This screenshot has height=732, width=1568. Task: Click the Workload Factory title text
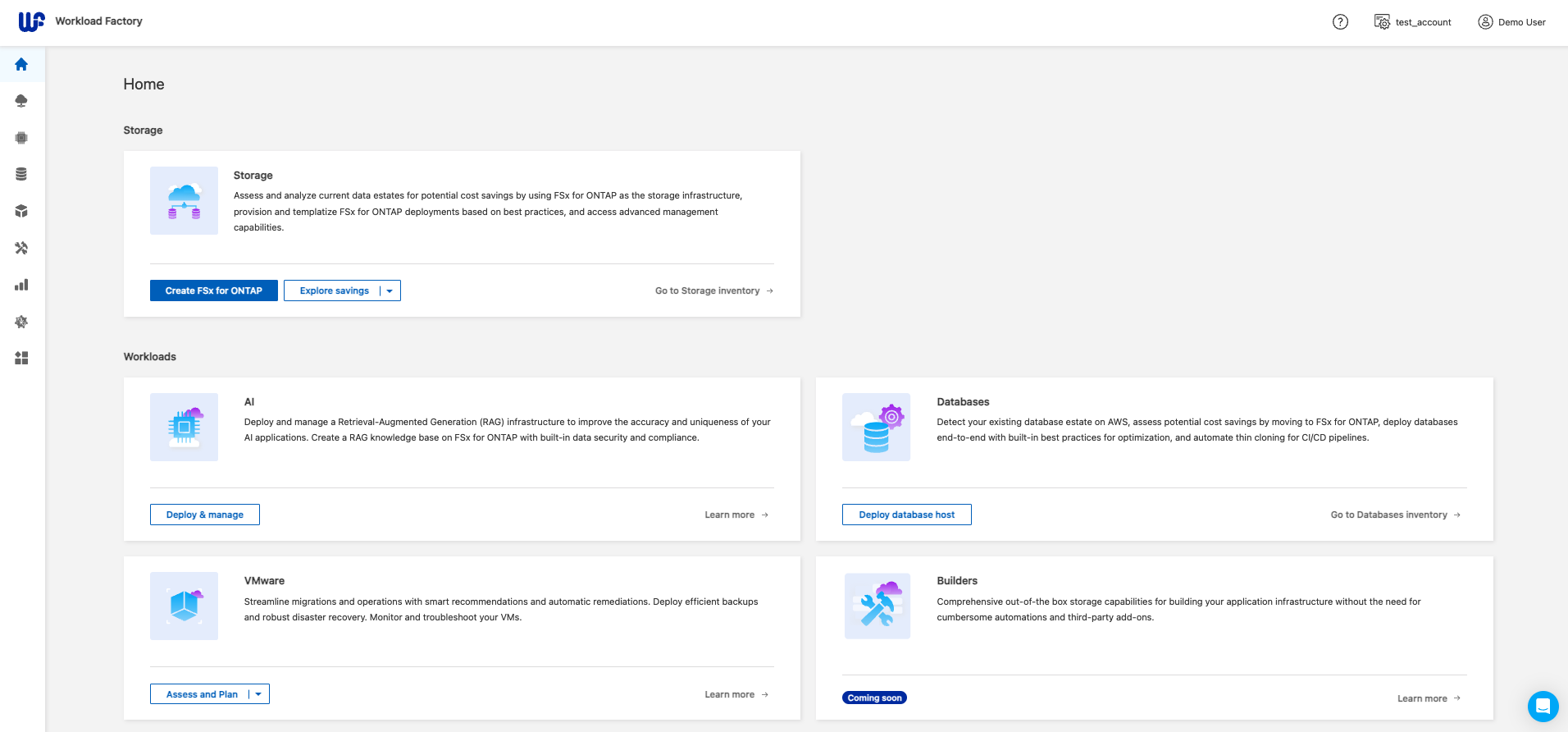click(x=98, y=21)
